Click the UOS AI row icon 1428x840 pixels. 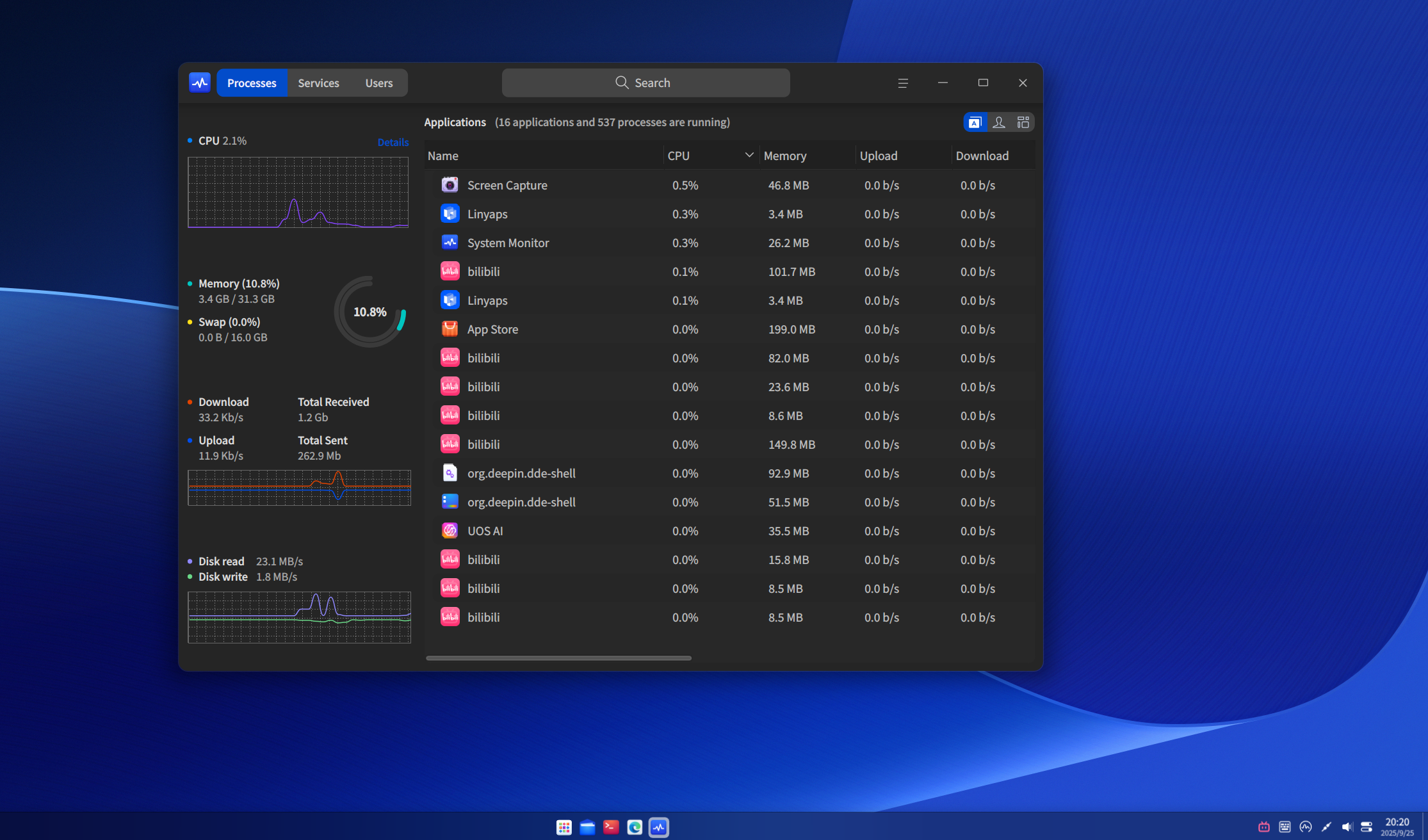(x=450, y=531)
